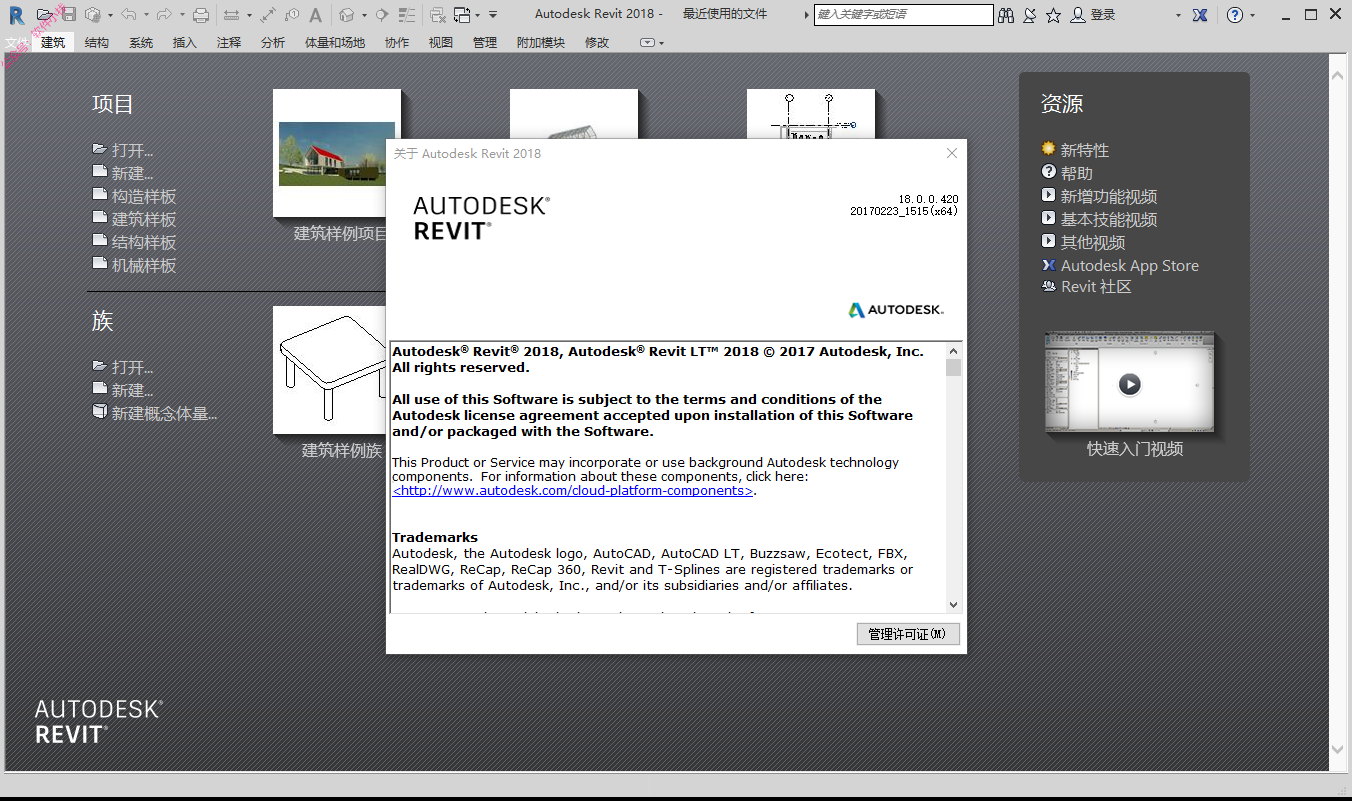Toggle the Thin Lines icon

pos(407,15)
